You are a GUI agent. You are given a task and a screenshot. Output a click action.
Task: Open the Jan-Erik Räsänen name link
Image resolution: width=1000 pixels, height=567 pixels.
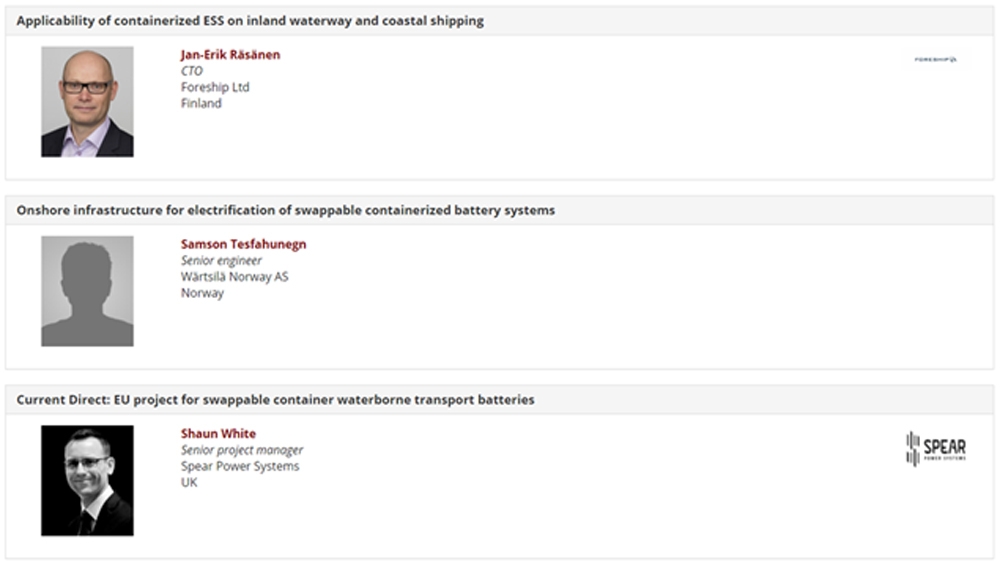230,55
